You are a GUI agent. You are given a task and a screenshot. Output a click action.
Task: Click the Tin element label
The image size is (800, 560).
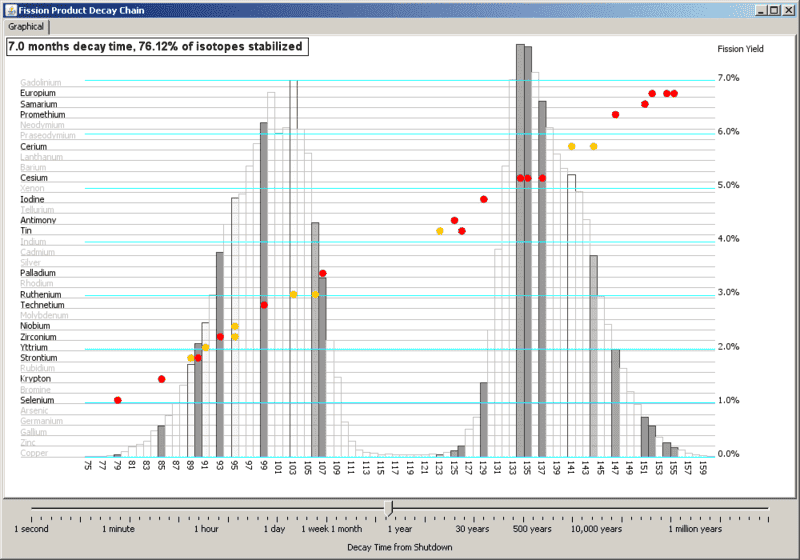[x=26, y=231]
